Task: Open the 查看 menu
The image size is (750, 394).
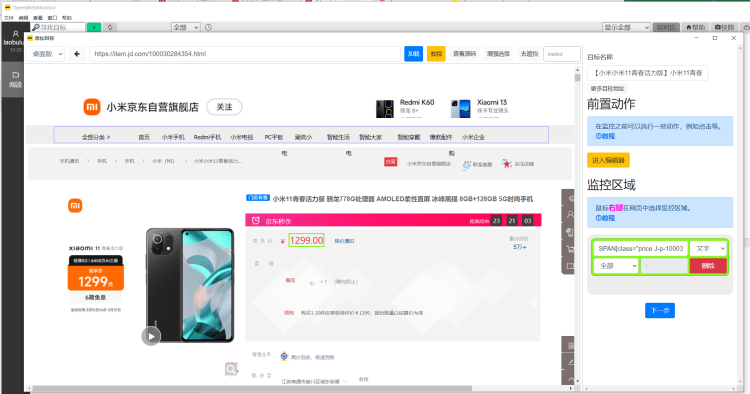Action: coord(38,18)
